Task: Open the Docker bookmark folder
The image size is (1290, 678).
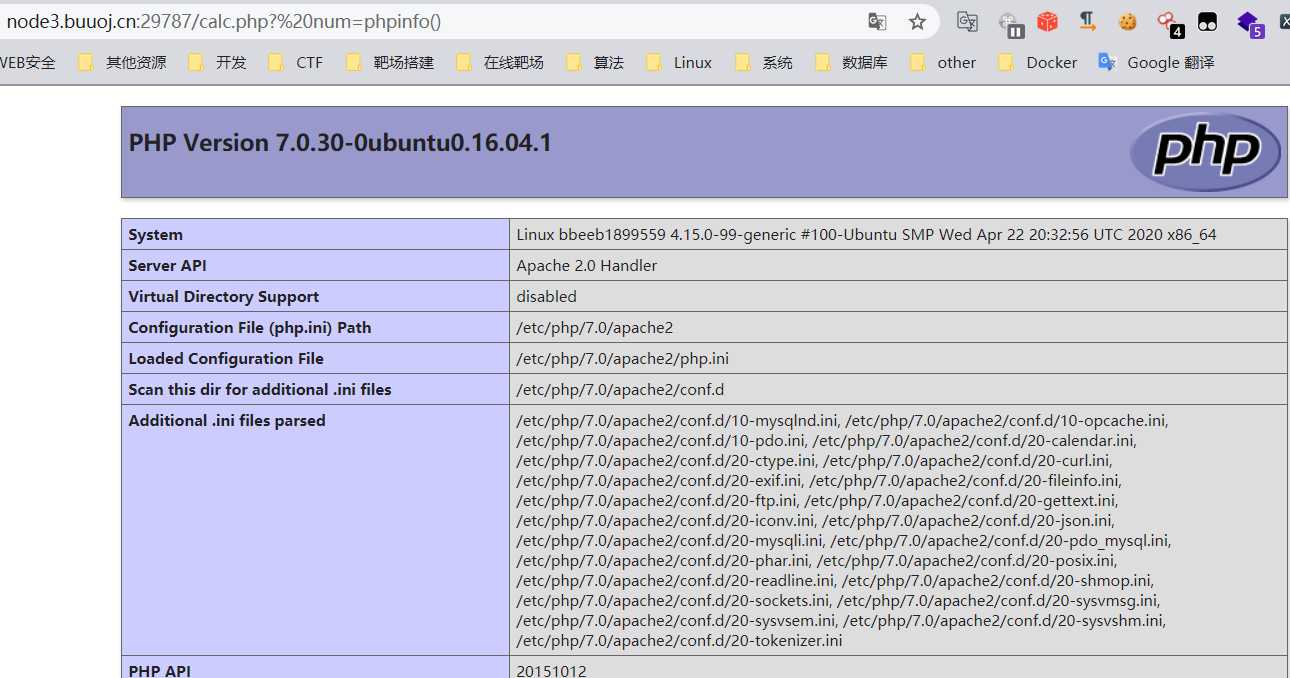Action: pos(1038,62)
